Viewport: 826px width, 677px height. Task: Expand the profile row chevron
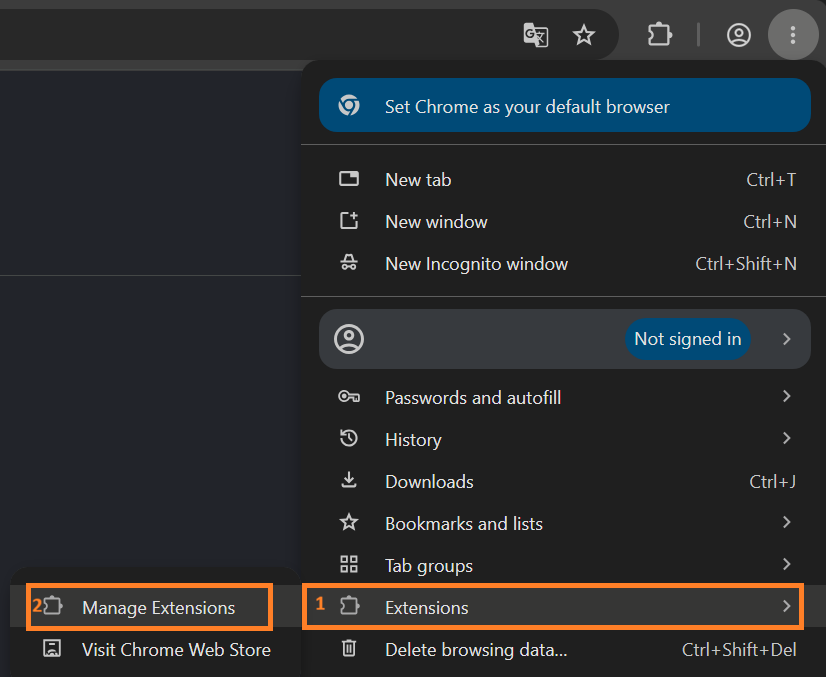[786, 339]
